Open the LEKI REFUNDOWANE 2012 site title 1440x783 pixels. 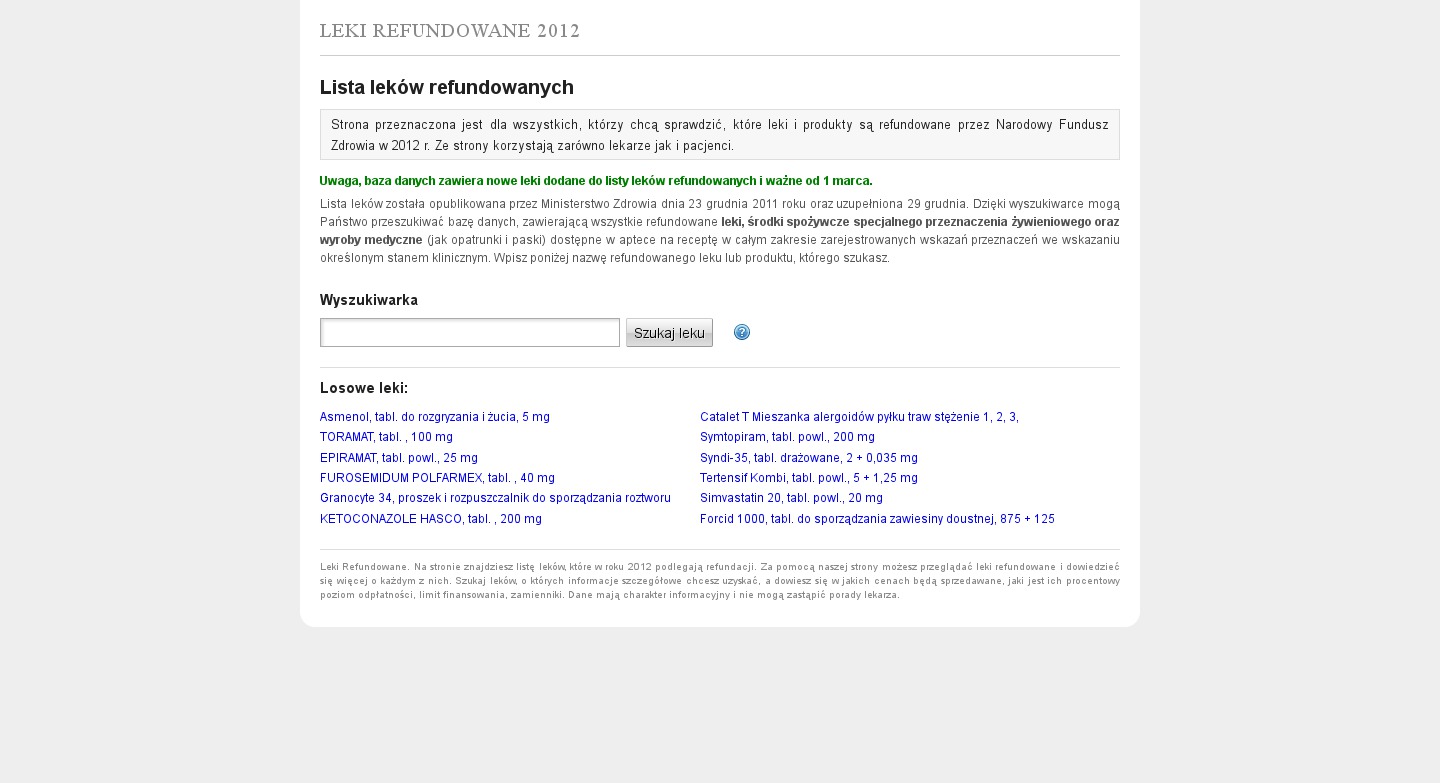point(450,31)
